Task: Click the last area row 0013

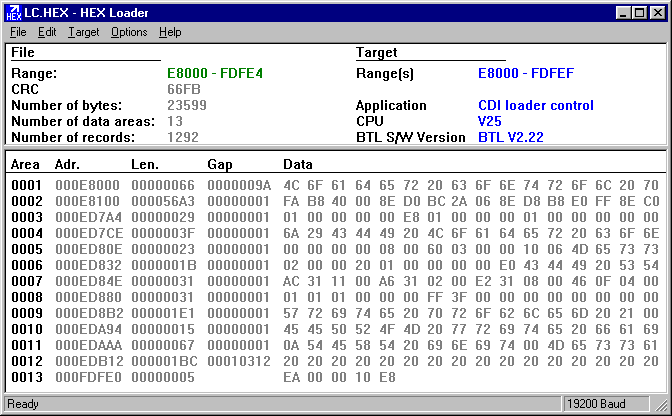Action: click(x=26, y=377)
